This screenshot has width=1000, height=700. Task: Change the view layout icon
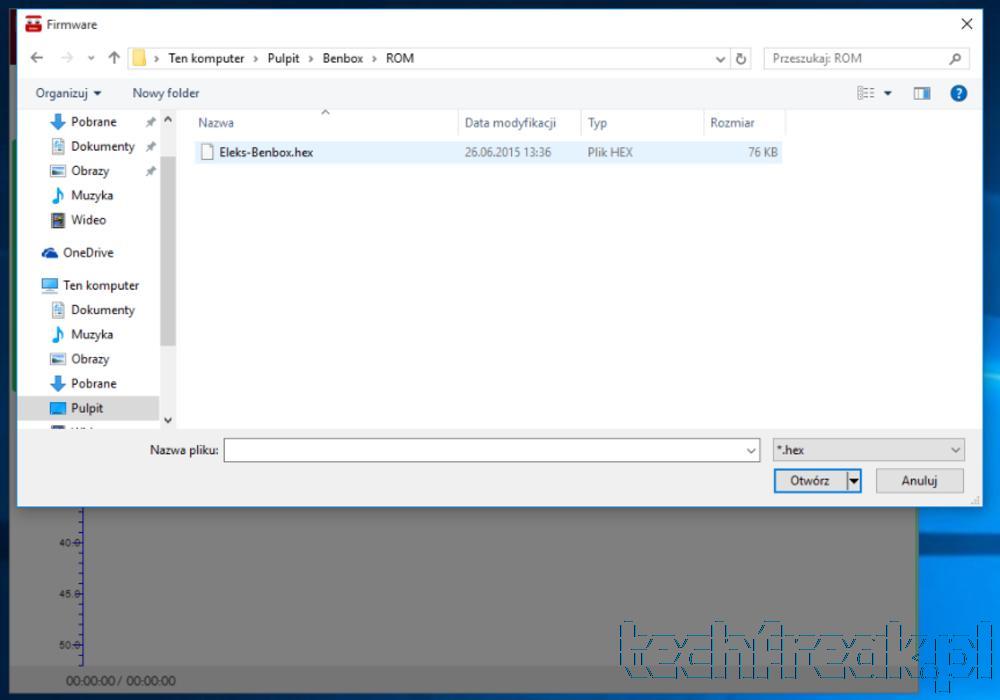tap(865, 93)
